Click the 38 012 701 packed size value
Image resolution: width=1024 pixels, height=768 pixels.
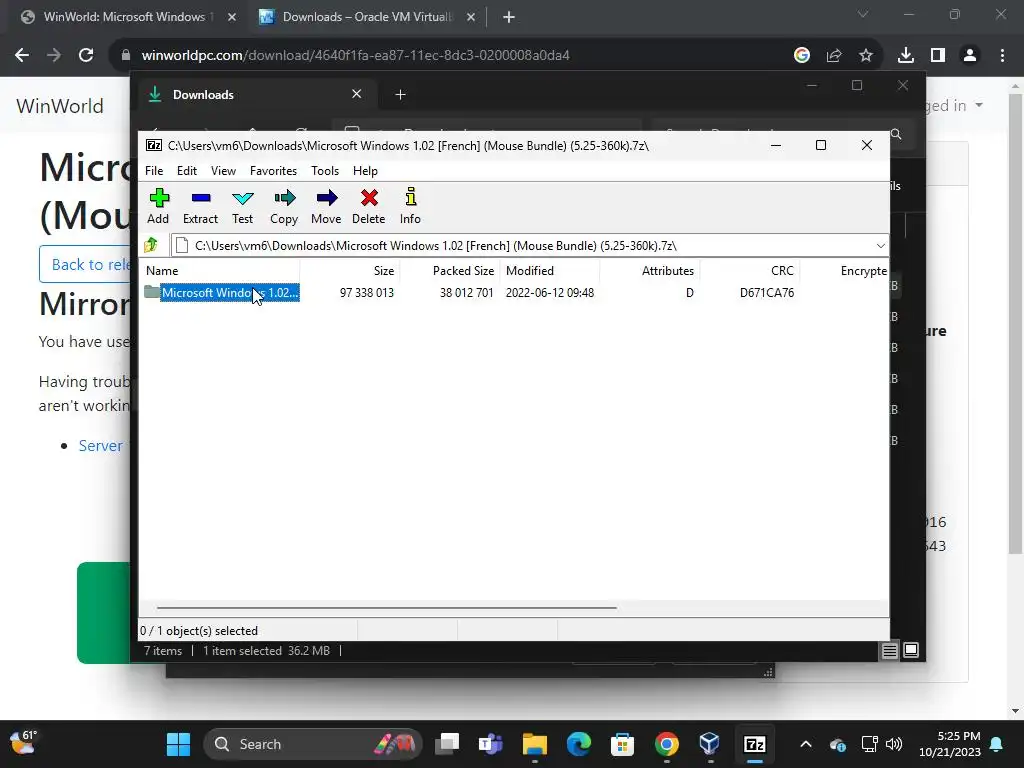[x=466, y=293]
